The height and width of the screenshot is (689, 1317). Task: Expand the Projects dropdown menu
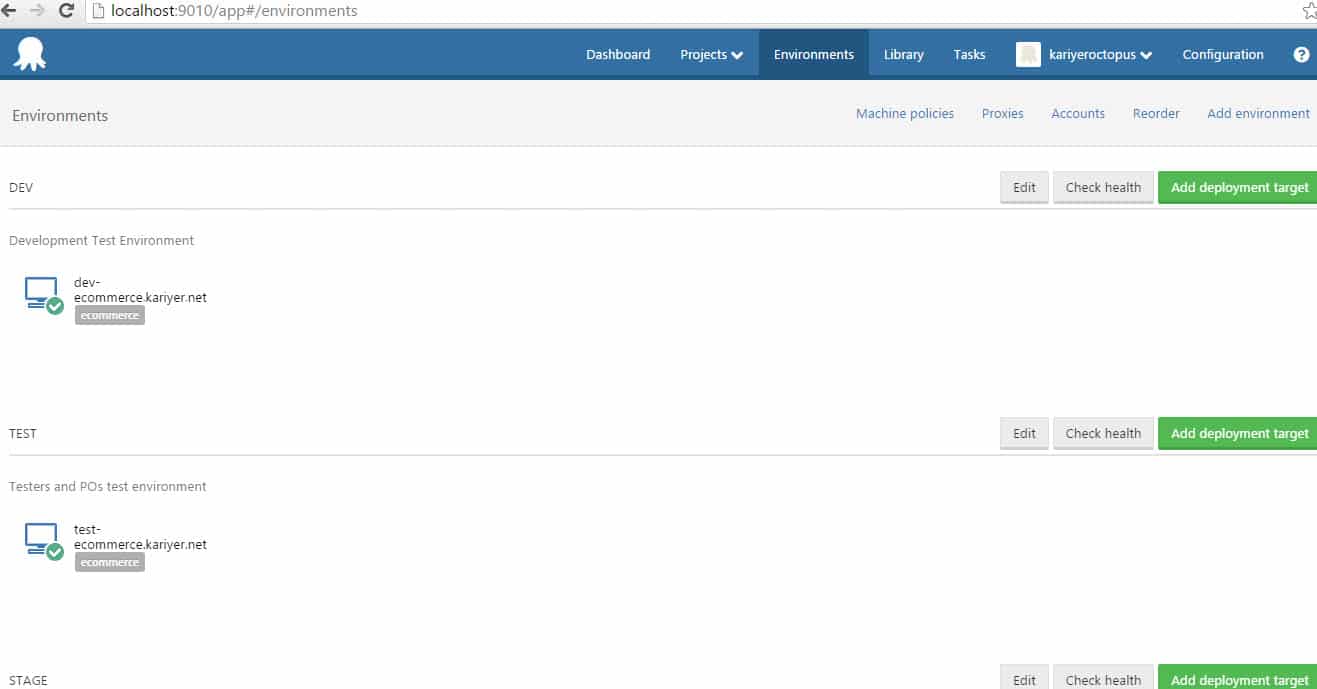[711, 55]
